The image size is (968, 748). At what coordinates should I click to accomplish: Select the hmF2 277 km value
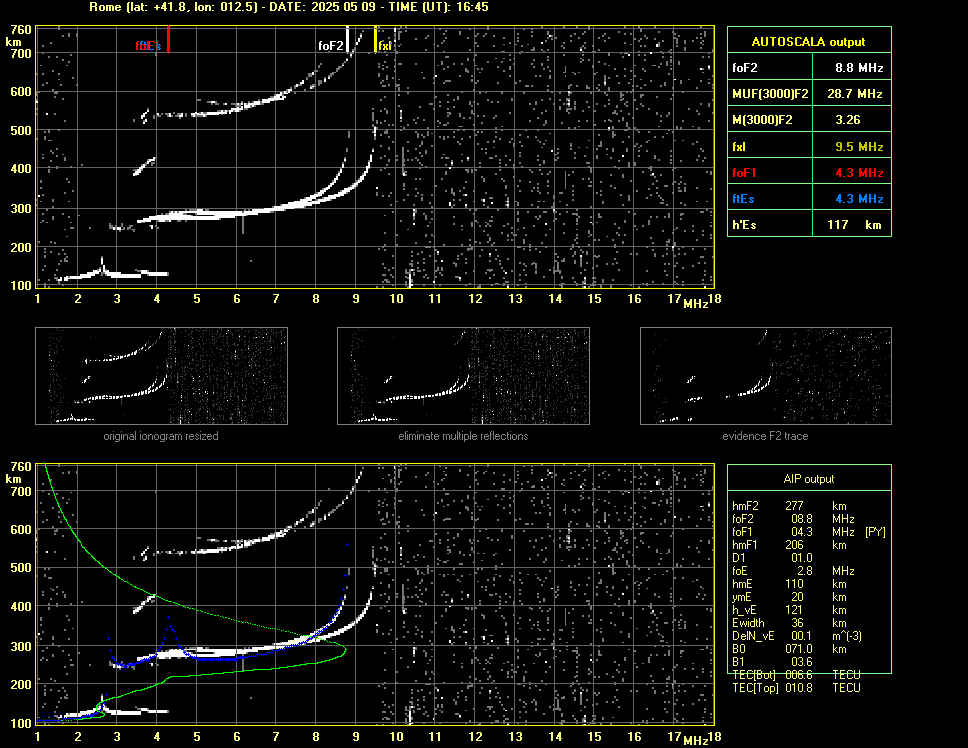tap(795, 506)
